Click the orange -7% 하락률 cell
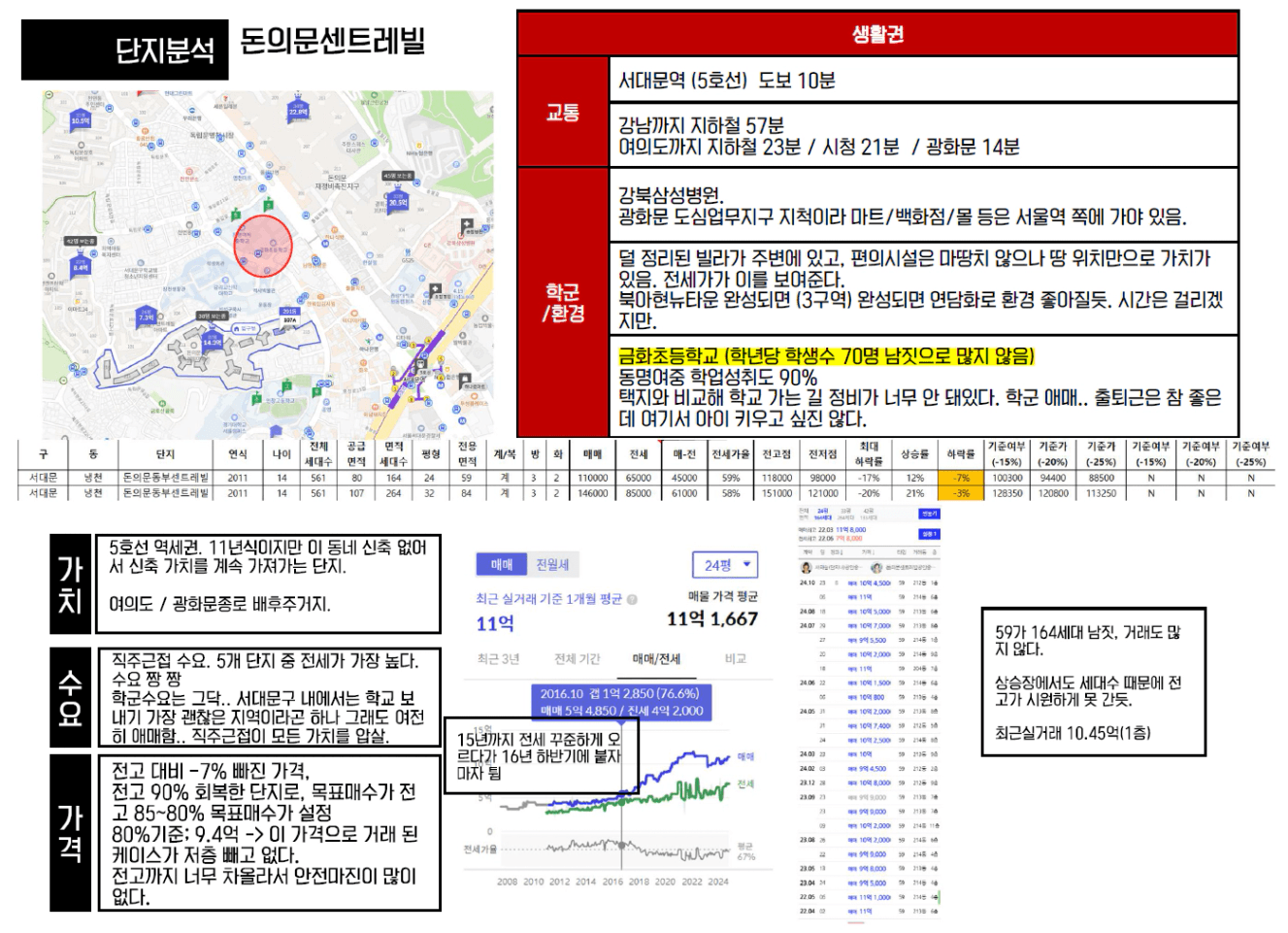 [x=961, y=478]
